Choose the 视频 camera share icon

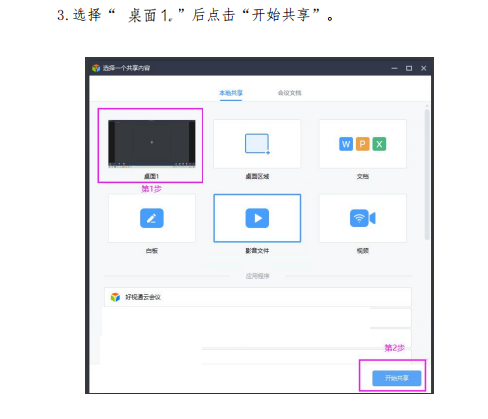click(x=363, y=218)
